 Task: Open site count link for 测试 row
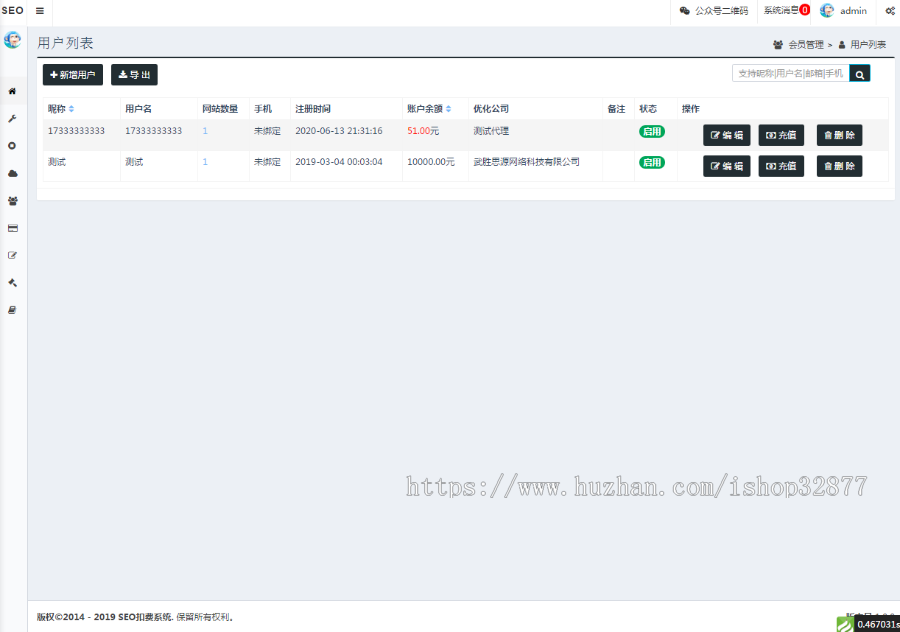click(x=205, y=162)
